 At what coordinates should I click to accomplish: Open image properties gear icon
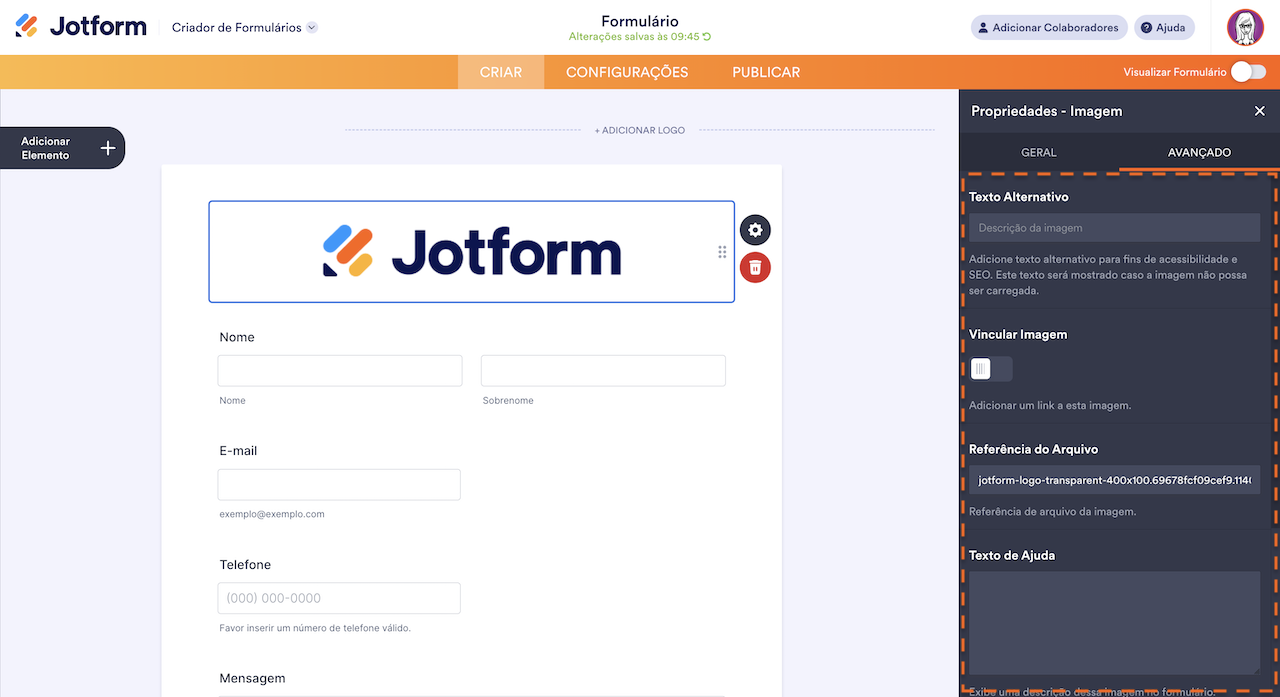[755, 230]
